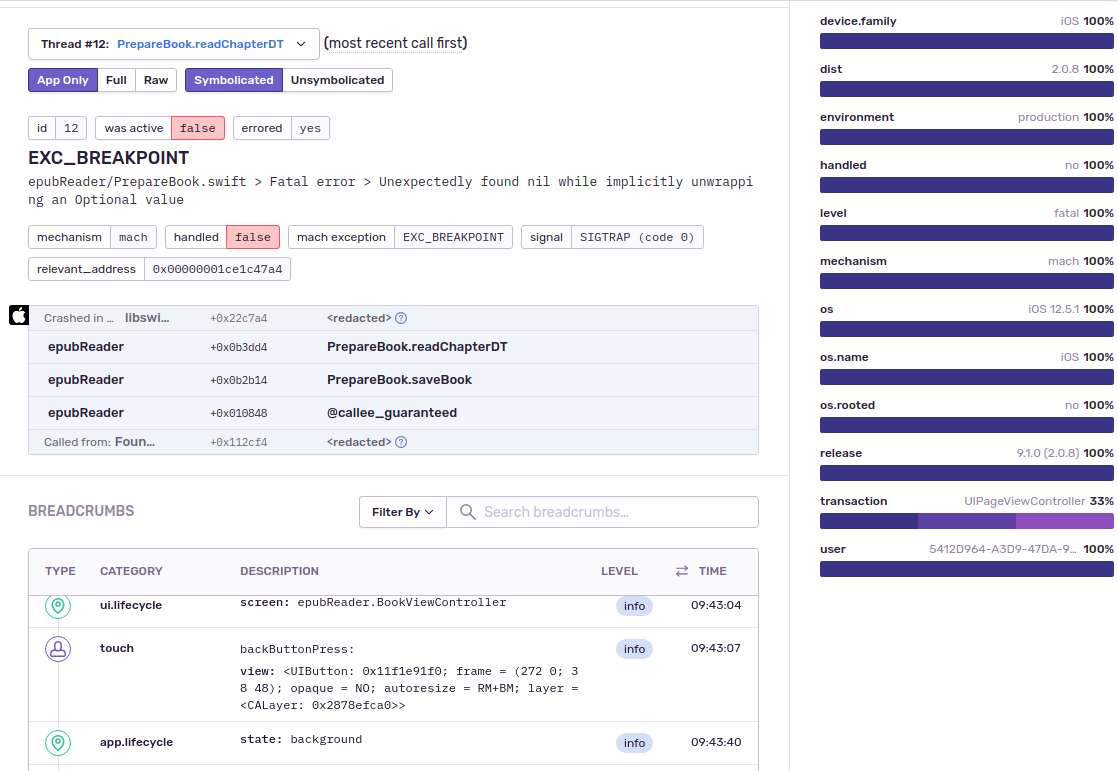The height and width of the screenshot is (771, 1118).
Task: Click the 'handled' false pill under exception
Action: 252,238
